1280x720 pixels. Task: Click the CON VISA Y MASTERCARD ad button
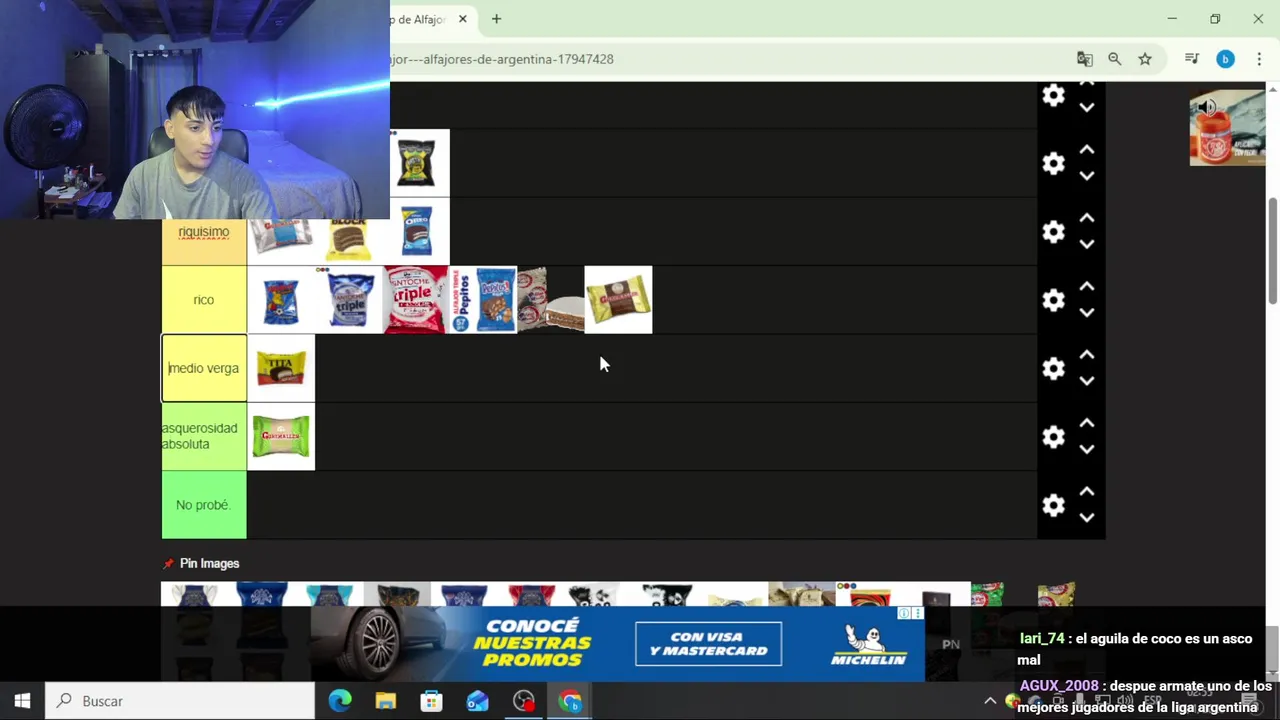[708, 644]
